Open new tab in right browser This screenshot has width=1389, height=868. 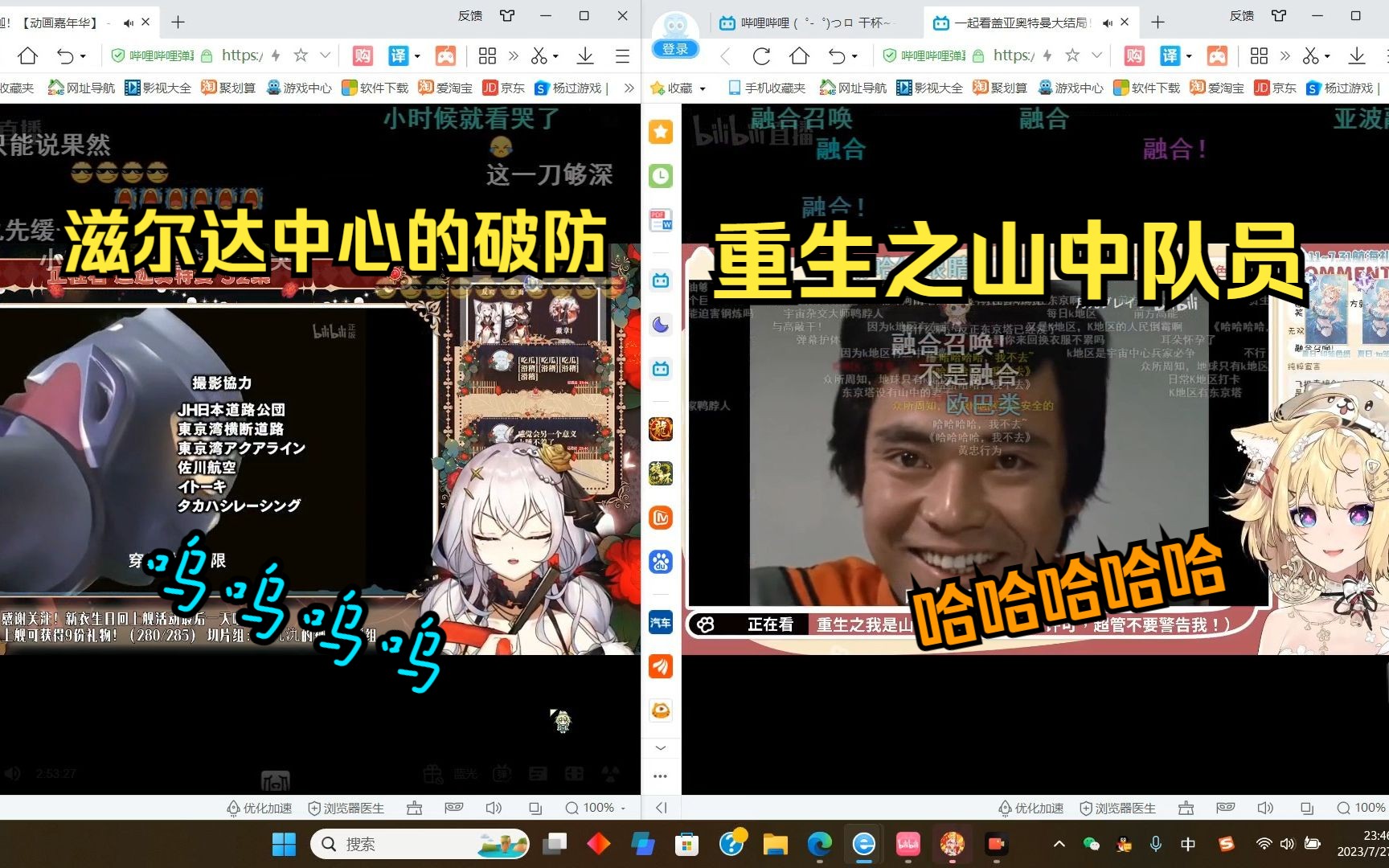pyautogui.click(x=1157, y=23)
